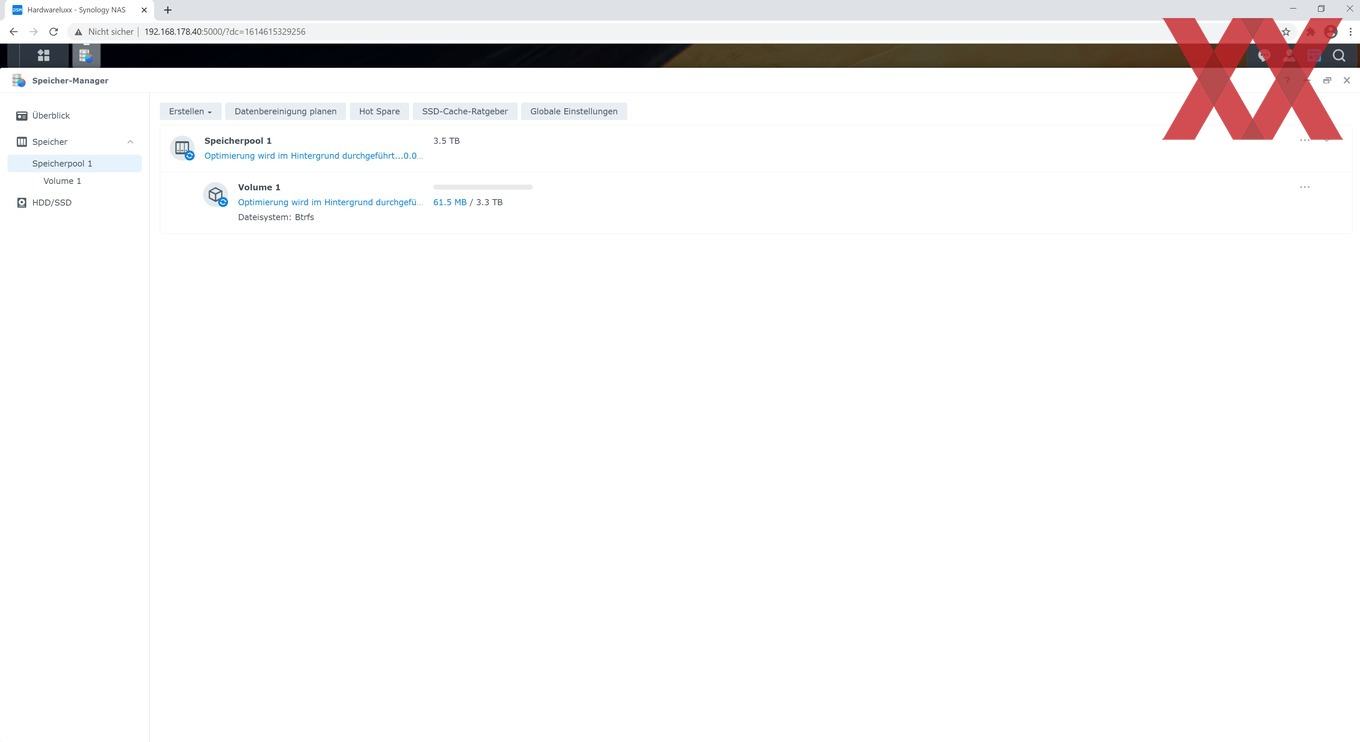Click the Volume 1 optimization status link
The width and height of the screenshot is (1360, 742).
(x=330, y=202)
